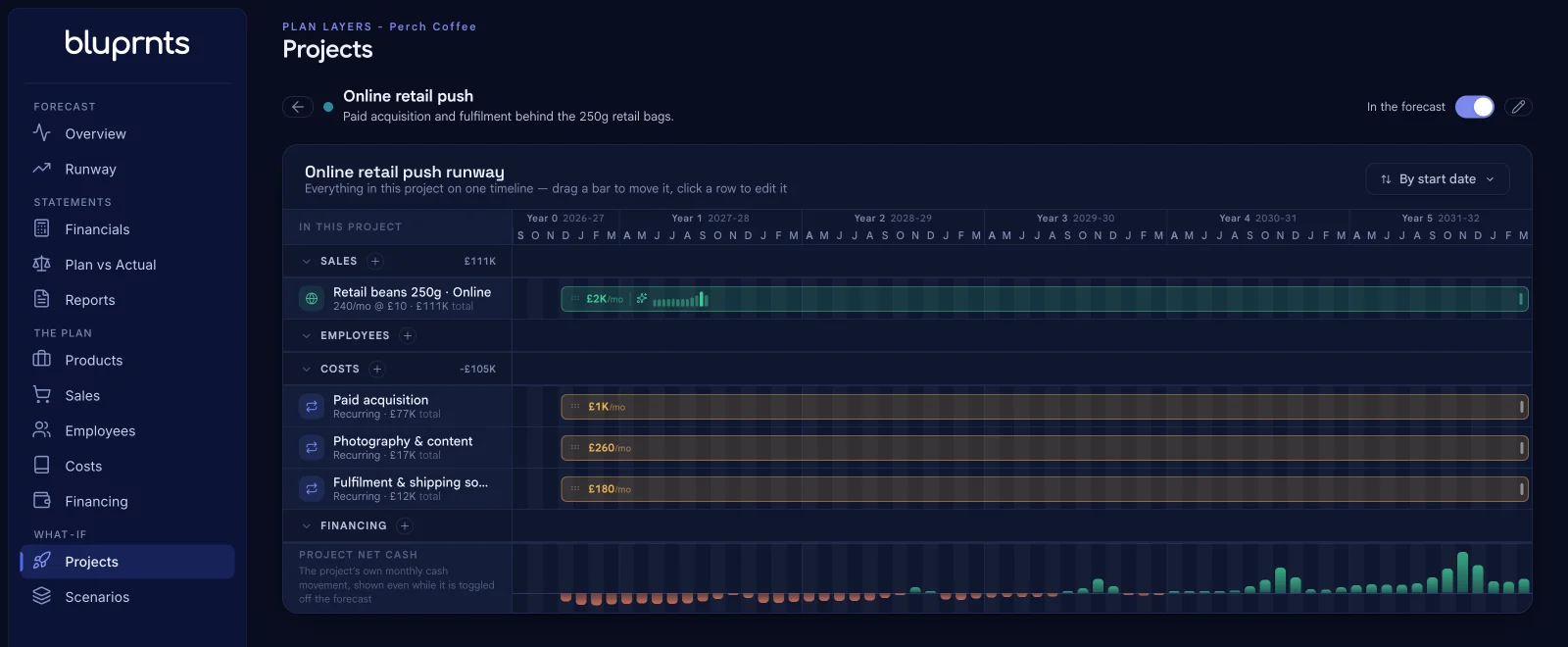Screen dimensions: 1568x647
Task: Click the -£105K costs total
Action: tap(477, 369)
